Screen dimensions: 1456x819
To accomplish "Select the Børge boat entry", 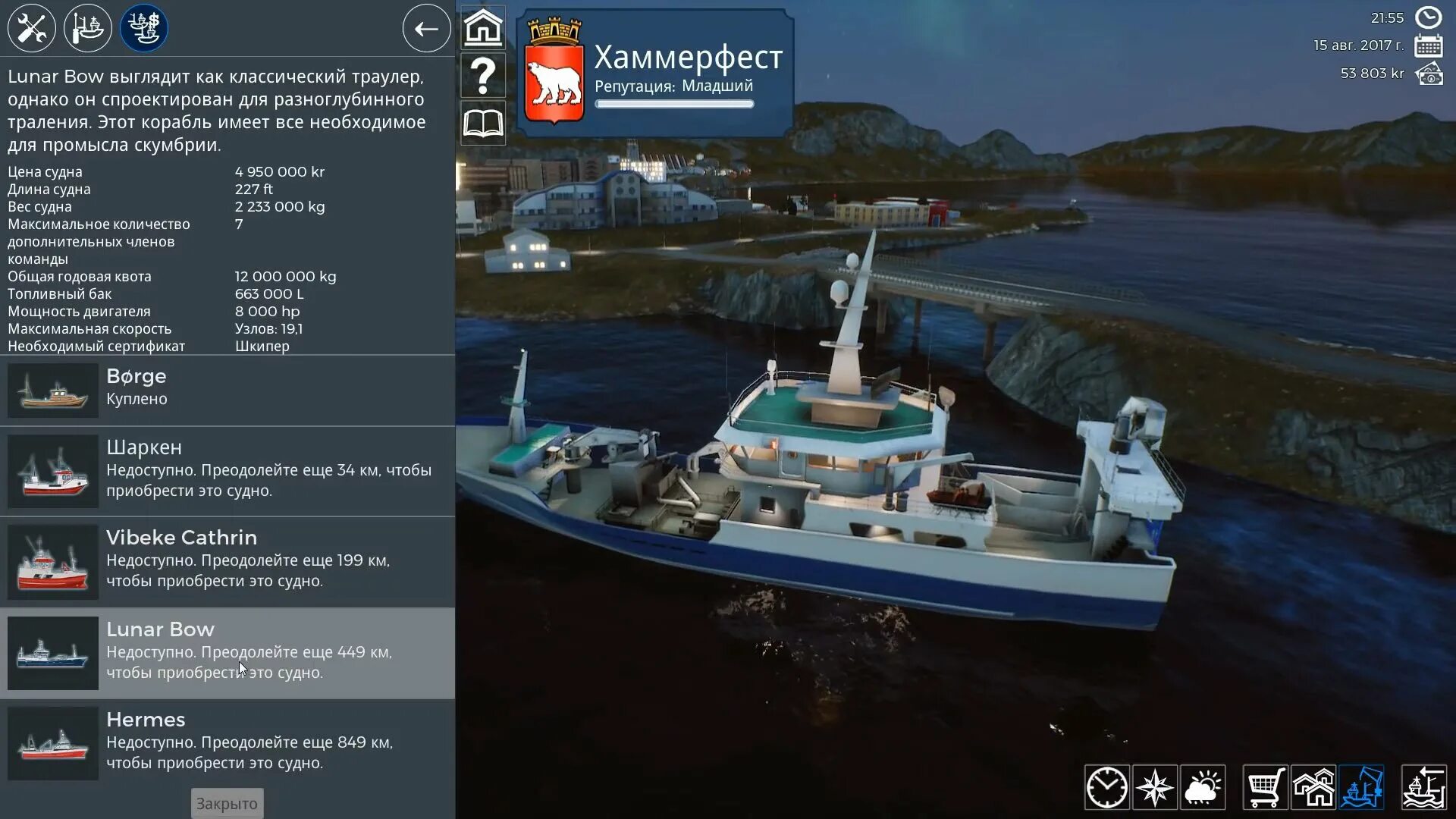I will click(227, 391).
